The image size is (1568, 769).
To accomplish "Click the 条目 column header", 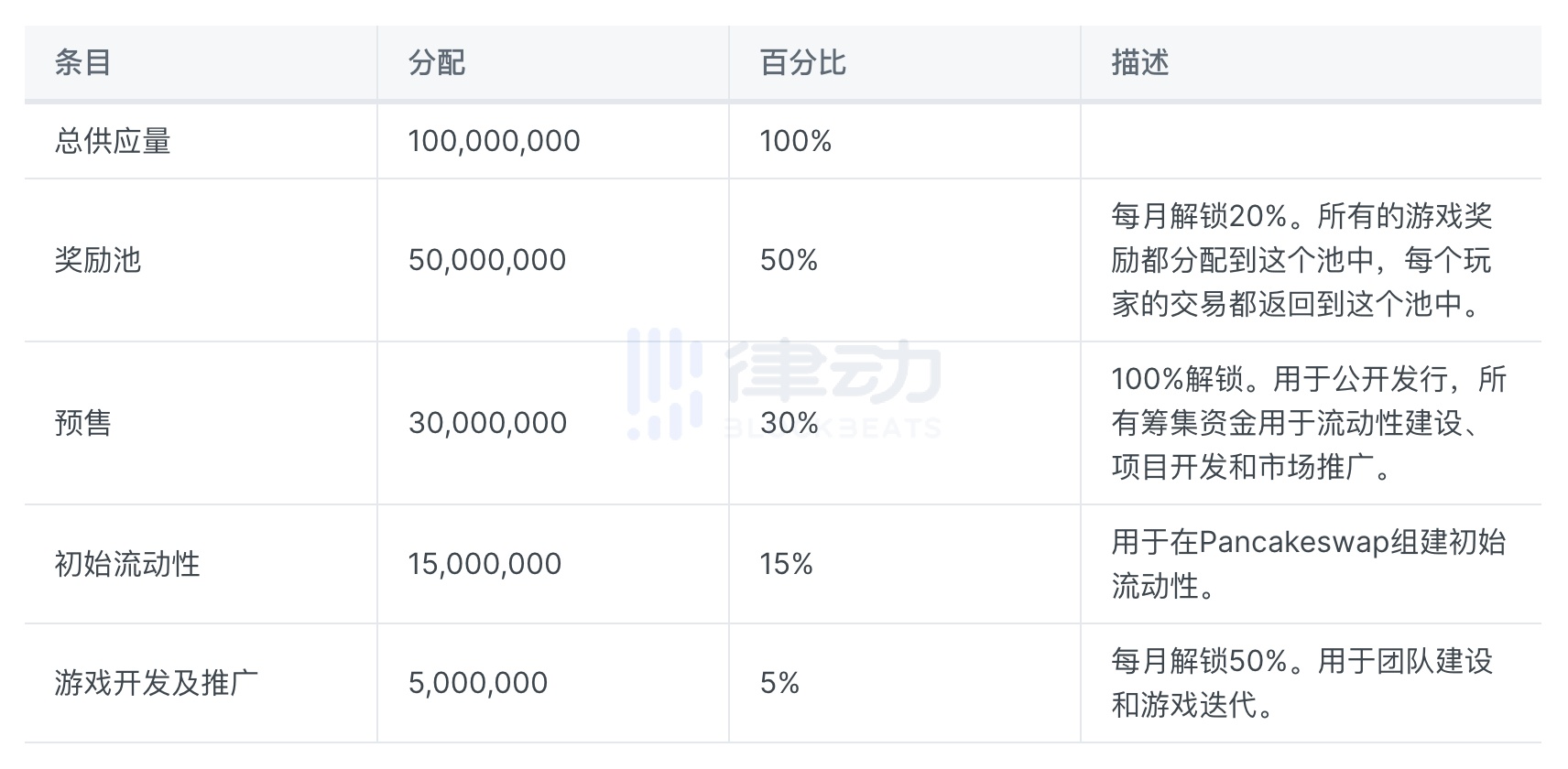I will tap(83, 63).
